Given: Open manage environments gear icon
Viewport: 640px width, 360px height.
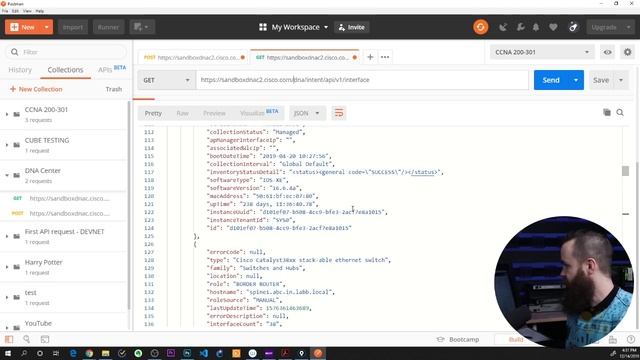Looking at the screenshot, I should pyautogui.click(x=627, y=52).
